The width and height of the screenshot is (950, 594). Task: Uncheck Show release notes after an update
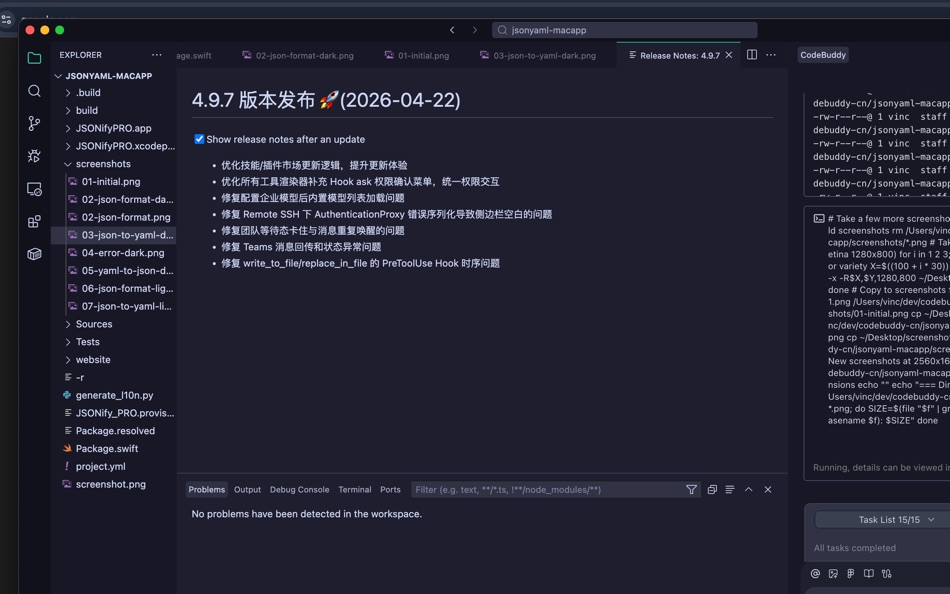199,139
